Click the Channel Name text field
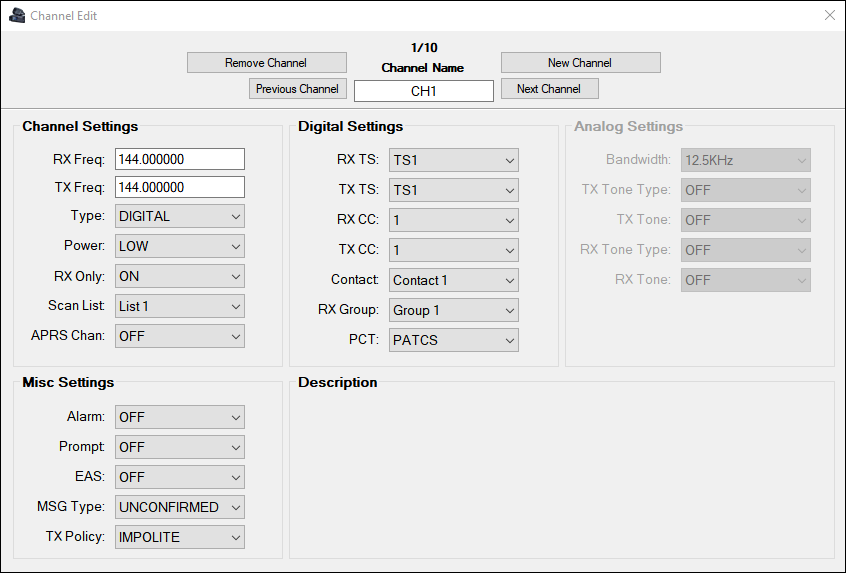Image resolution: width=846 pixels, height=573 pixels. (x=424, y=91)
